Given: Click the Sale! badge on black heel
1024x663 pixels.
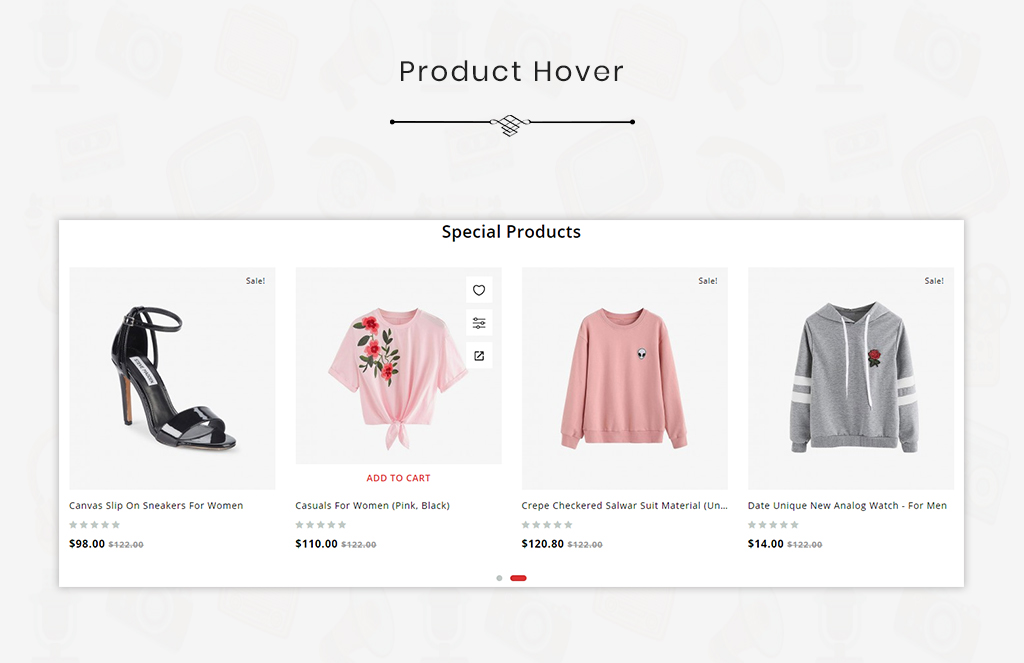Looking at the screenshot, I should pos(255,281).
